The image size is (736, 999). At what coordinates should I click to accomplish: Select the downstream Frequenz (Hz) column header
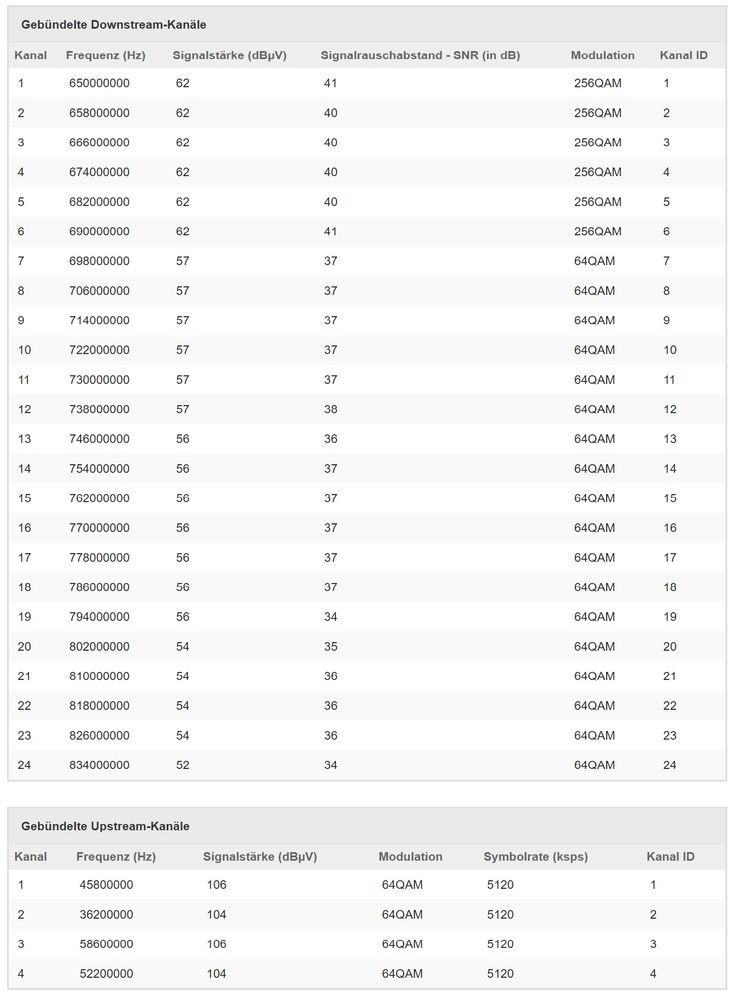(106, 55)
